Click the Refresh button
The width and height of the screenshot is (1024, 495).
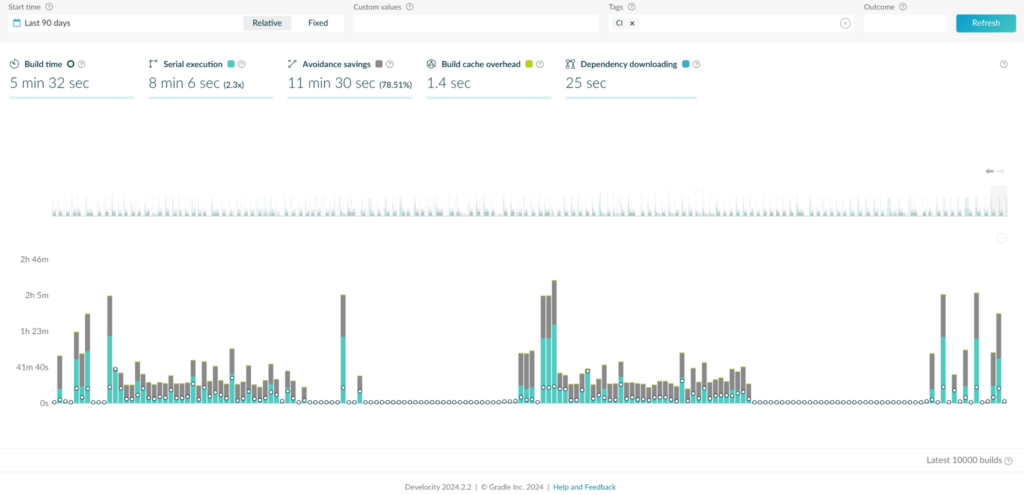985,23
